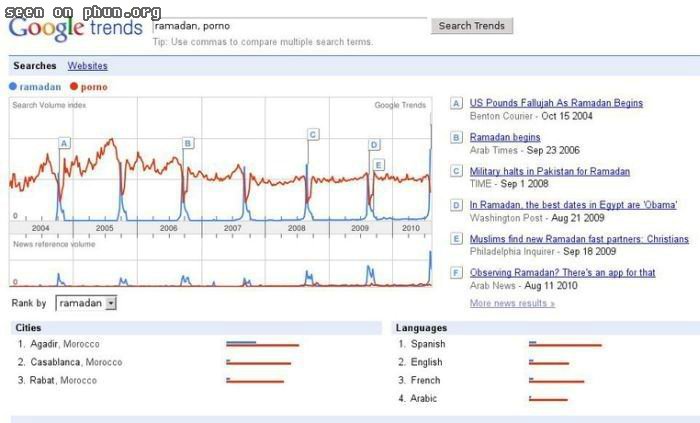
Task: Open 'Military halts in Pakistan for Ramadan' link
Action: pyautogui.click(x=550, y=171)
